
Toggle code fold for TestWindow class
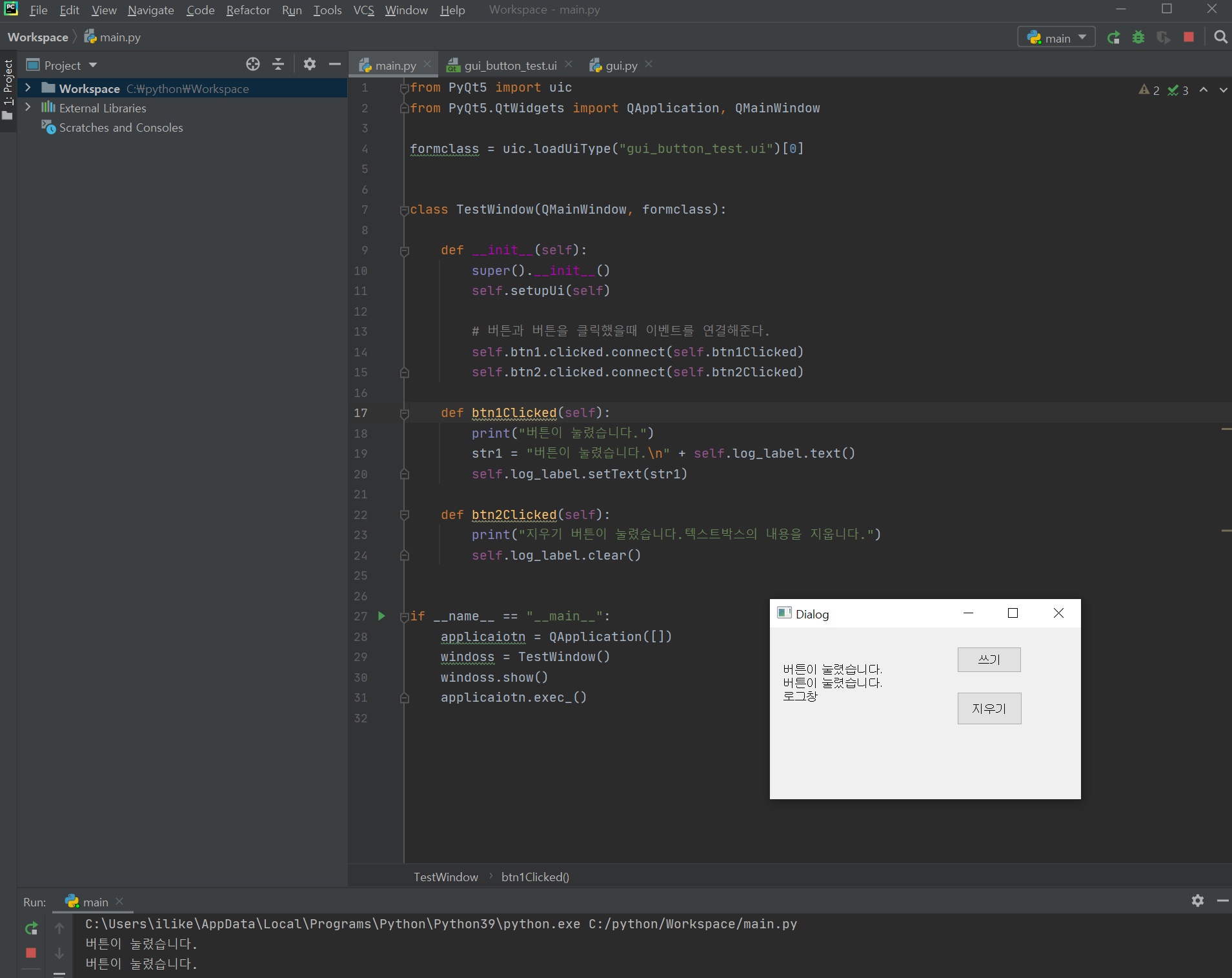coord(405,210)
